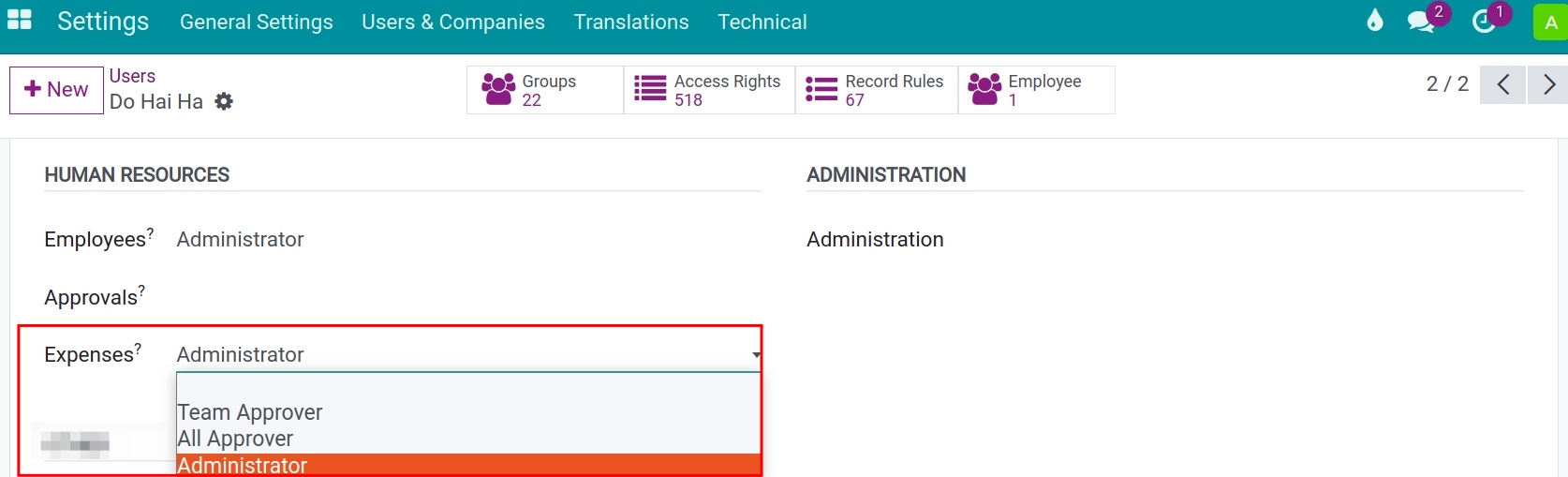
Task: Open the Groups 22 stat button
Action: click(545, 90)
